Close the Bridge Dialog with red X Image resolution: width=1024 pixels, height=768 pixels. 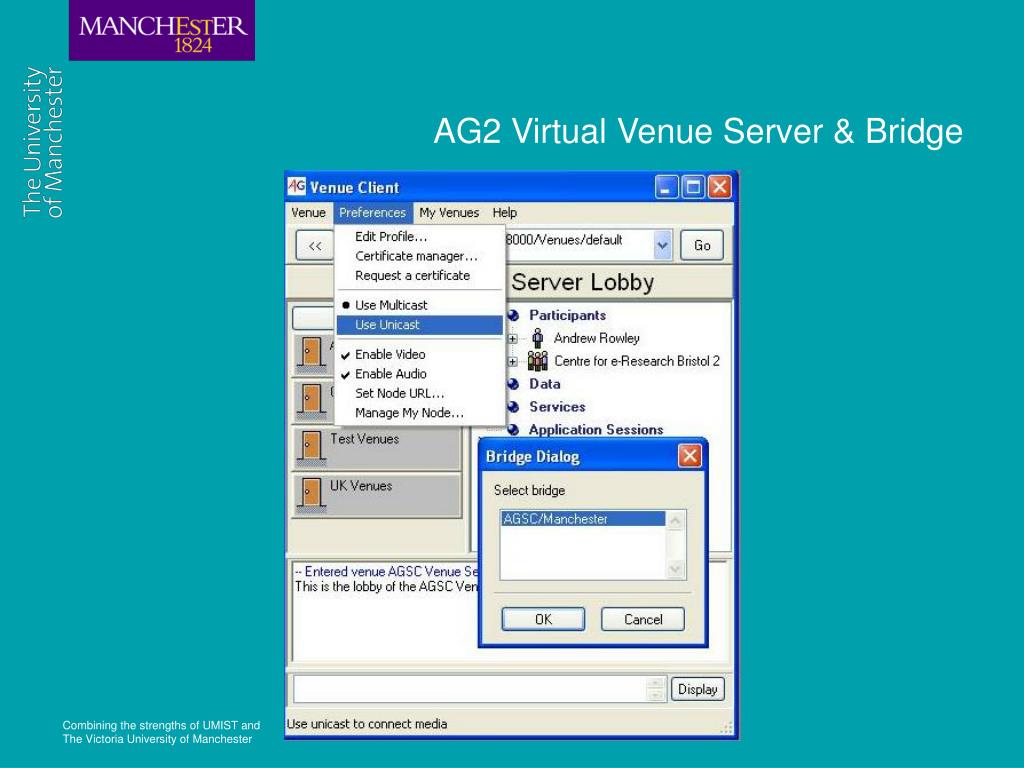click(690, 455)
